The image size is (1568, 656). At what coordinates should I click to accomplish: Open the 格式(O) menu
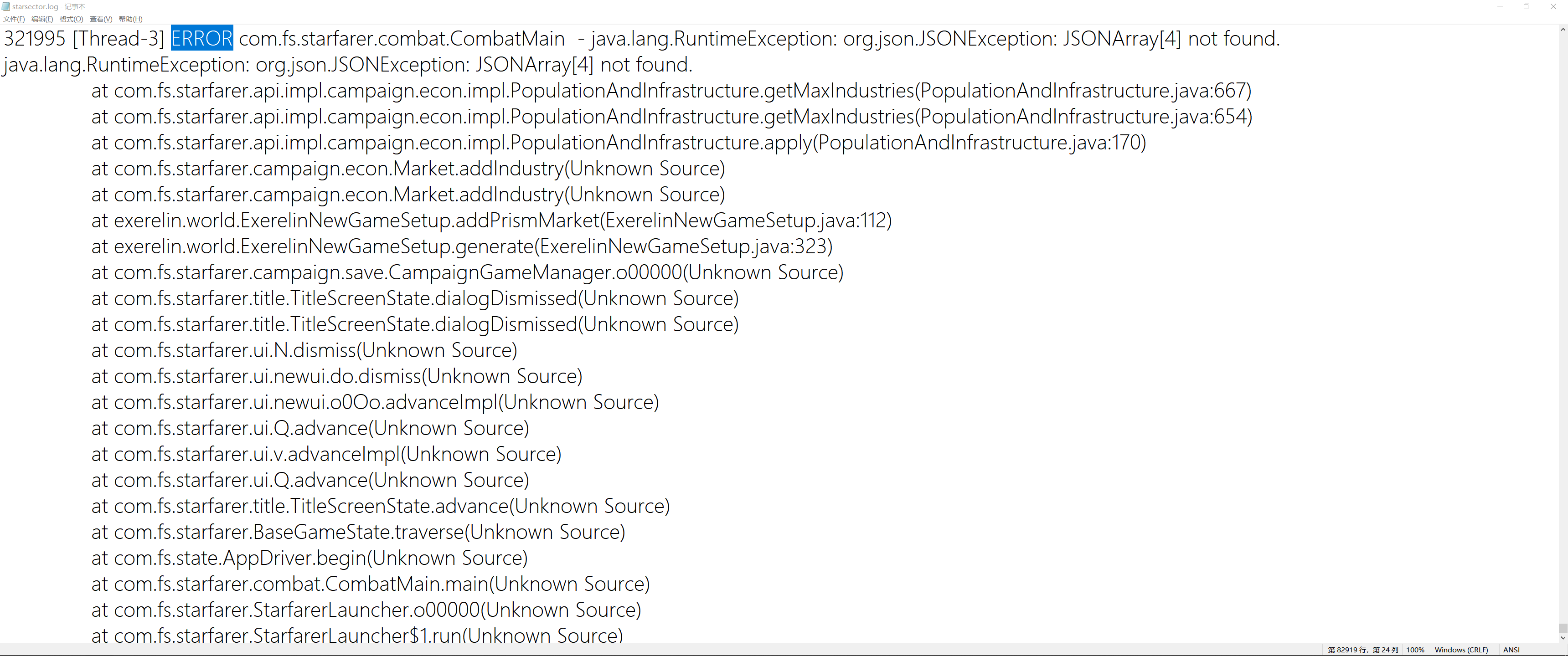tap(71, 19)
